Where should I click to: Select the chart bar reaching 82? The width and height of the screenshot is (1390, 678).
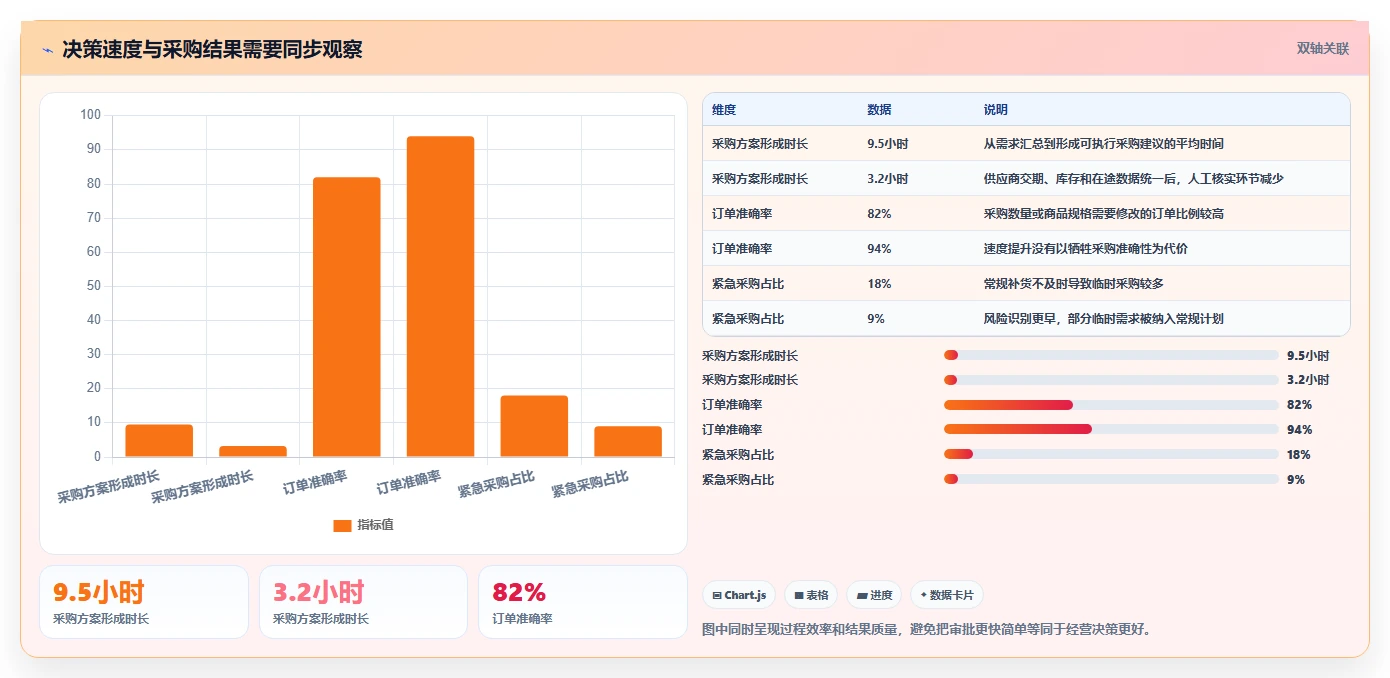pos(347,317)
